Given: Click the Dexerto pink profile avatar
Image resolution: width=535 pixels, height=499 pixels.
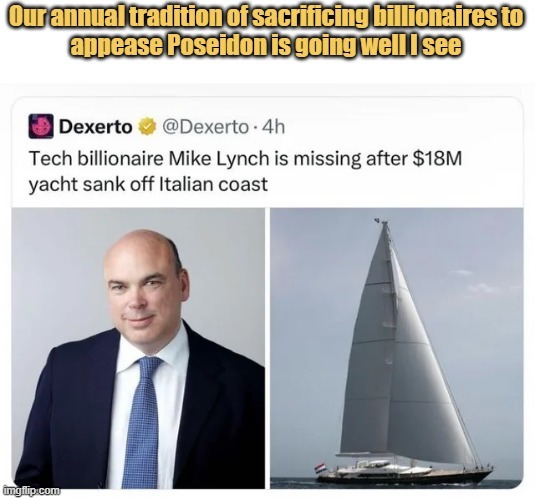Looking at the screenshot, I should 41,126.
